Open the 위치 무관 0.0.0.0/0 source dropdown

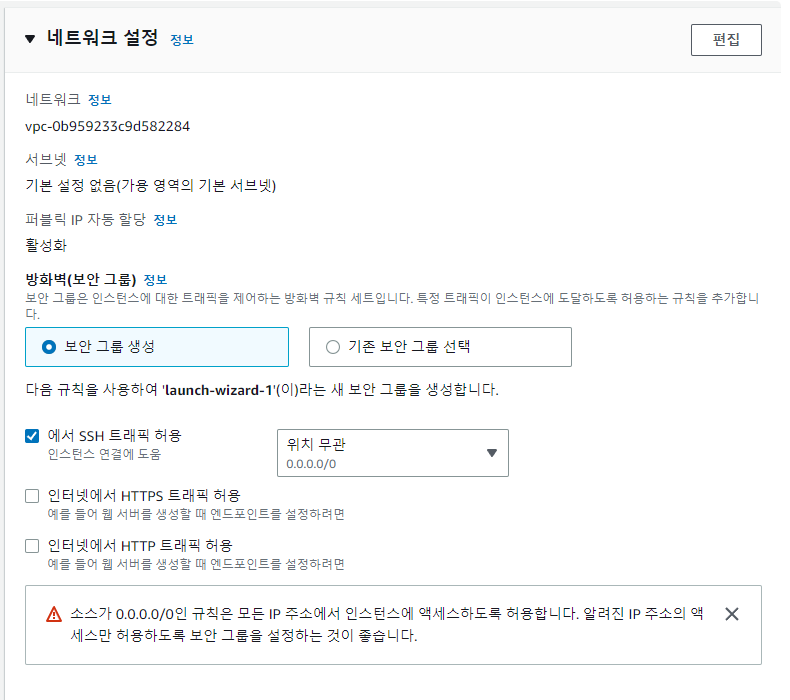(393, 453)
